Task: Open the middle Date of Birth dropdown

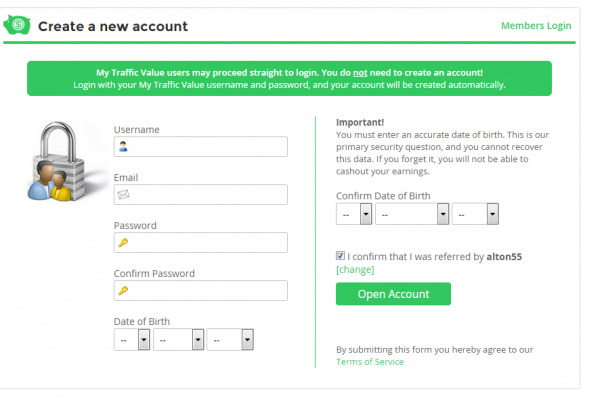Action: pyautogui.click(x=180, y=340)
